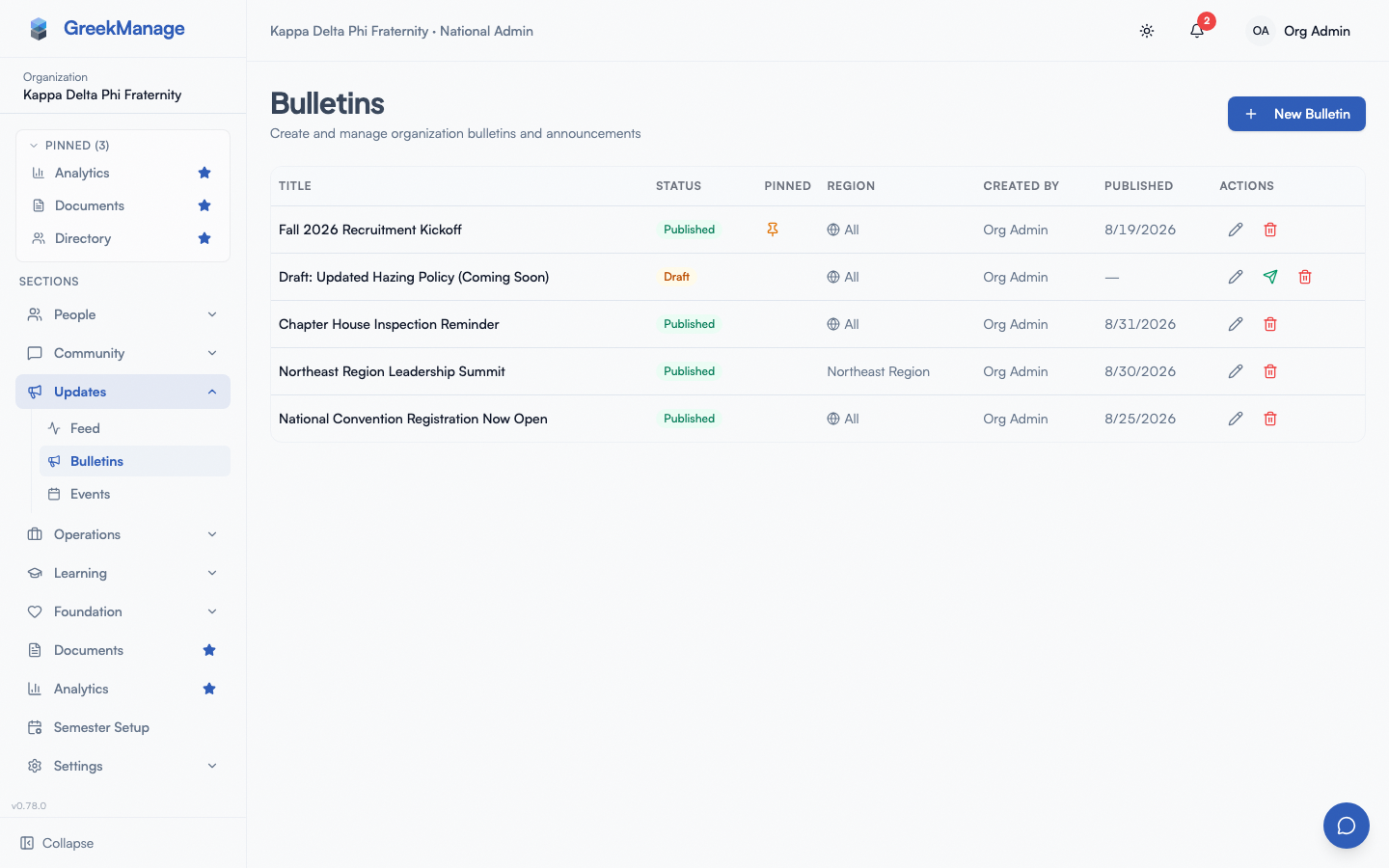Open the OA user avatar

click(x=1261, y=31)
